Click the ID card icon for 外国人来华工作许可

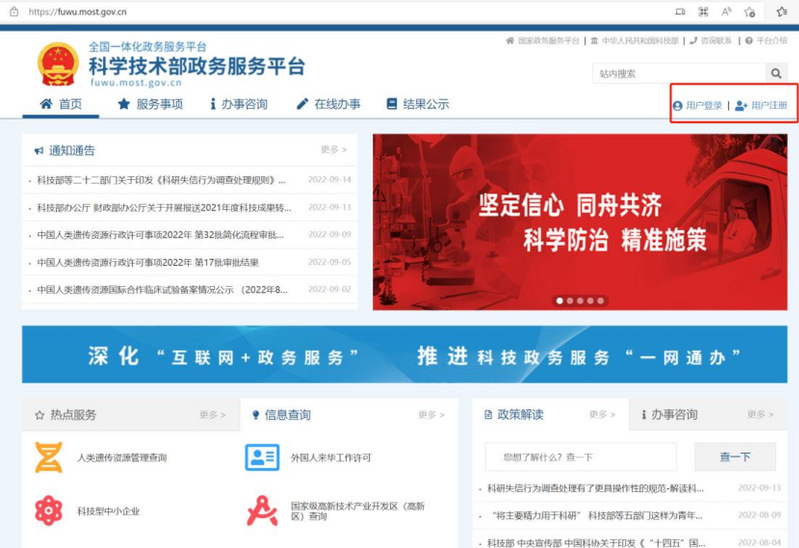point(262,457)
